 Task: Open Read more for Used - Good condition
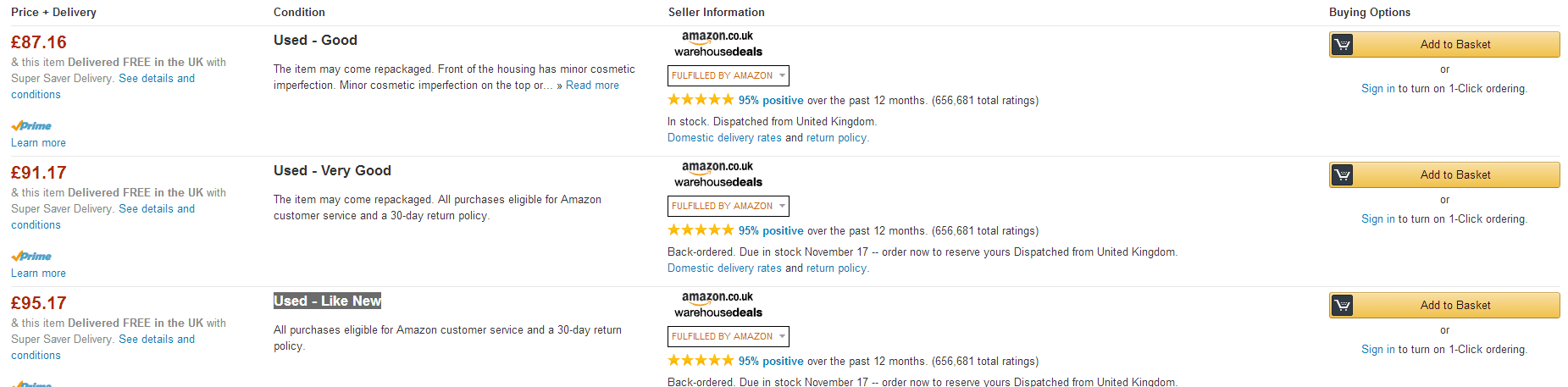click(592, 86)
